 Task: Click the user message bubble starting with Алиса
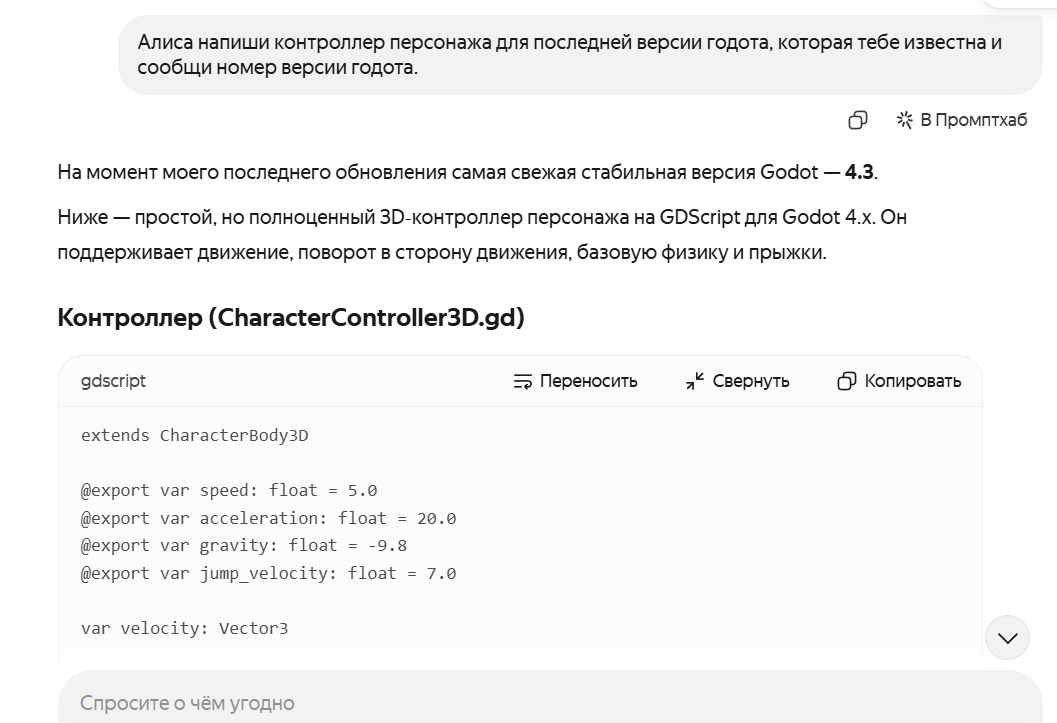pos(580,55)
